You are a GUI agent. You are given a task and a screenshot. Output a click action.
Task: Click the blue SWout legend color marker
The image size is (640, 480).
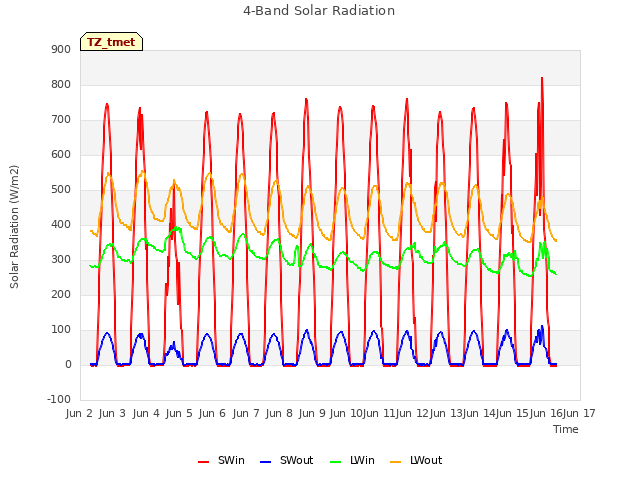coord(265,462)
